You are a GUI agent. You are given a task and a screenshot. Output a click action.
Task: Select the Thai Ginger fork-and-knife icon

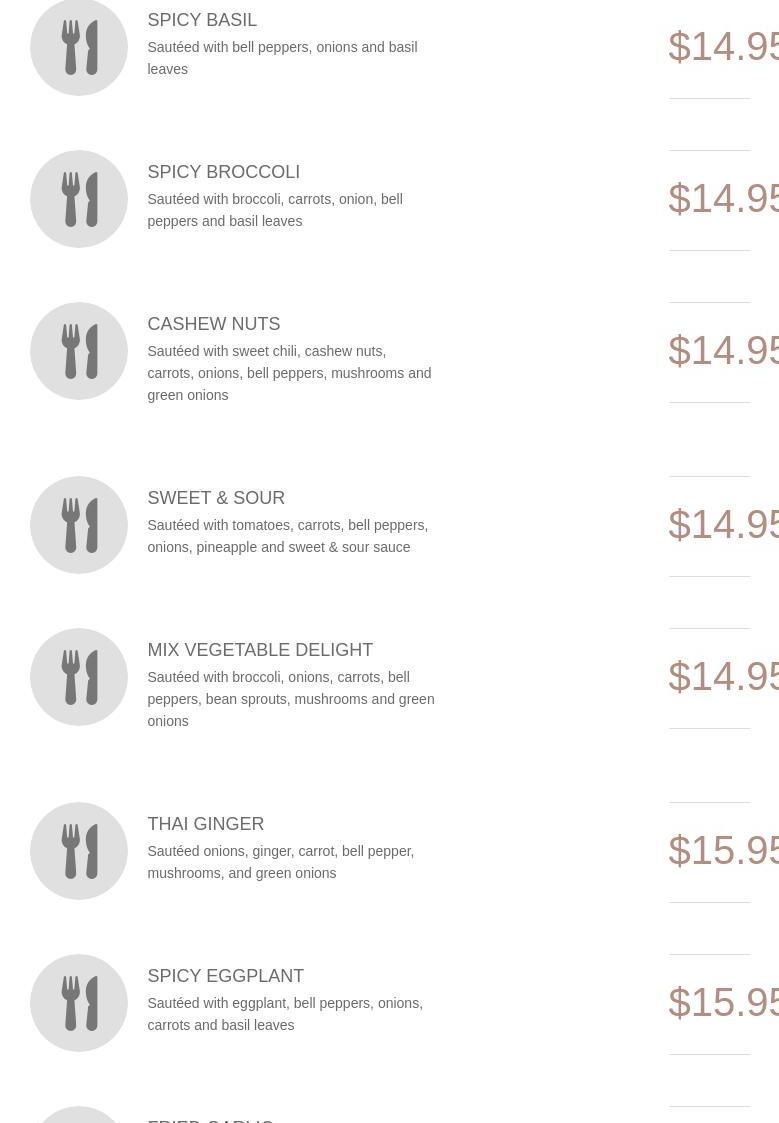pos(79,851)
